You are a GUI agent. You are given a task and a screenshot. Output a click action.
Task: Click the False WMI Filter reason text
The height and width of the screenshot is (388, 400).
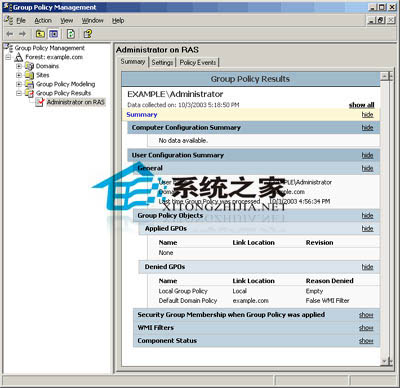327,301
